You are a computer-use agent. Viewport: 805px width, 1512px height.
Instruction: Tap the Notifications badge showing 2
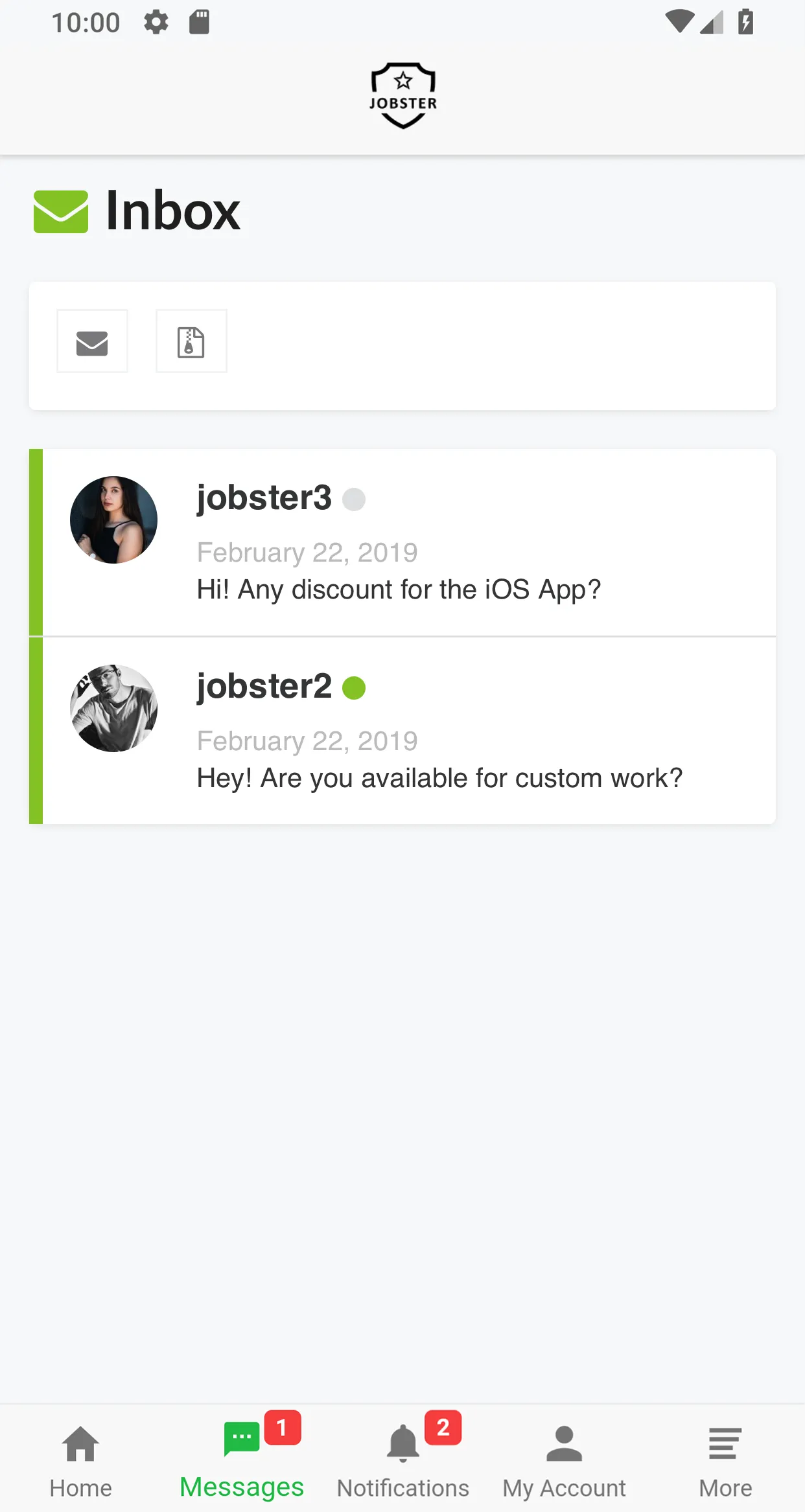pyautogui.click(x=443, y=1427)
